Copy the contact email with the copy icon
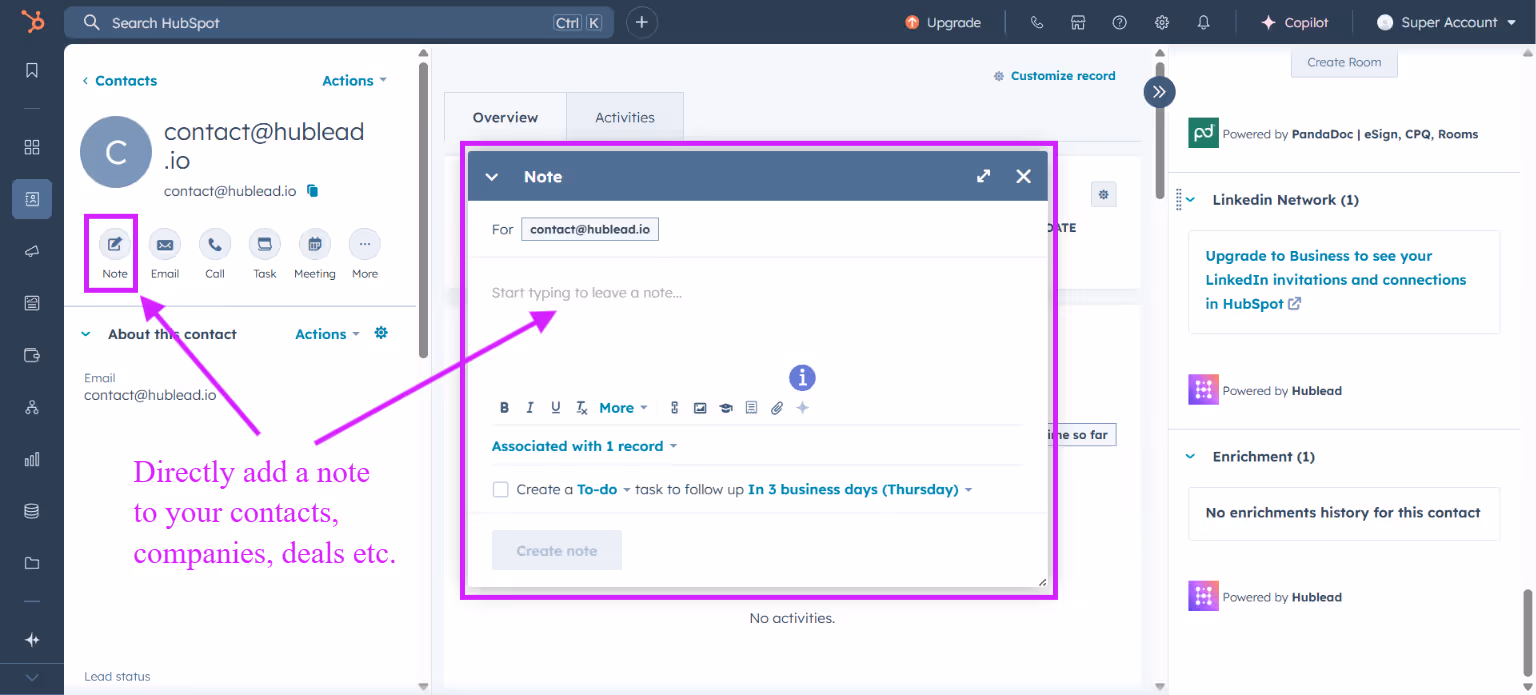The width and height of the screenshot is (1536, 695). click(x=312, y=190)
